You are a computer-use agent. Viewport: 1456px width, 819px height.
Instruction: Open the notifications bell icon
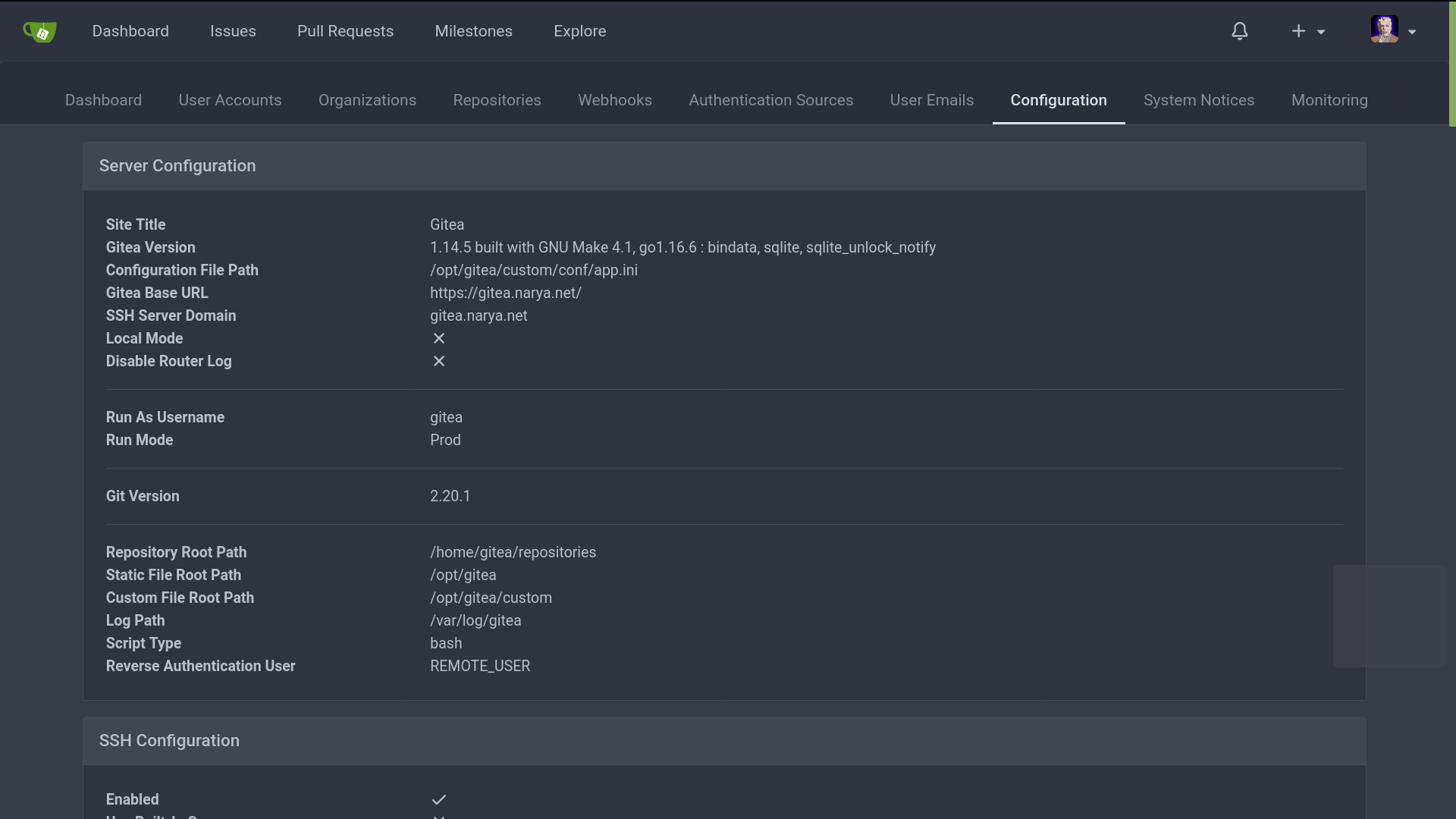tap(1239, 31)
